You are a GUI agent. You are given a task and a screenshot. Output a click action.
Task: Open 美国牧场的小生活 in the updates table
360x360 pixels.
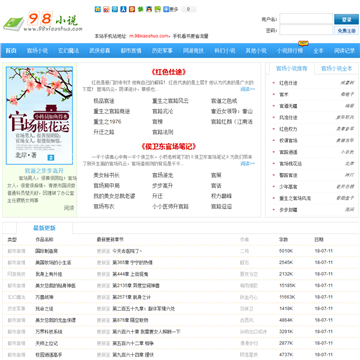(x=53, y=263)
